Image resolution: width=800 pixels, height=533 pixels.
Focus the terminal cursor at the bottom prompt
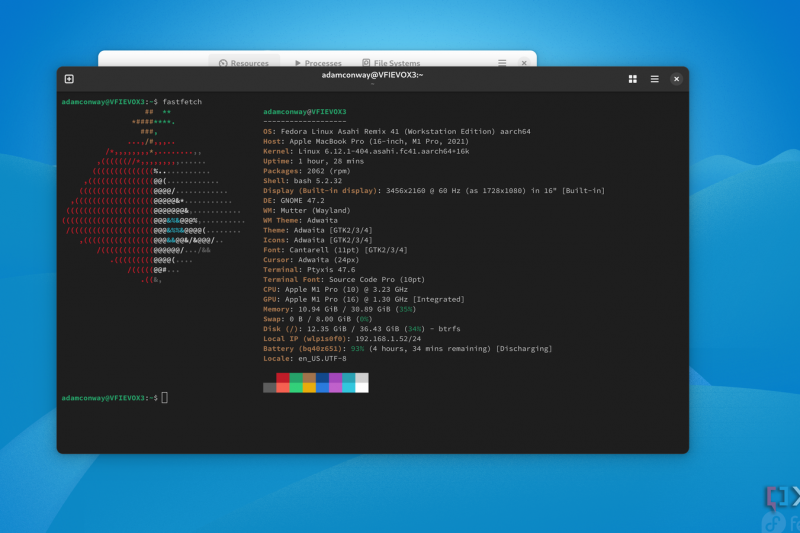pyautogui.click(x=164, y=397)
